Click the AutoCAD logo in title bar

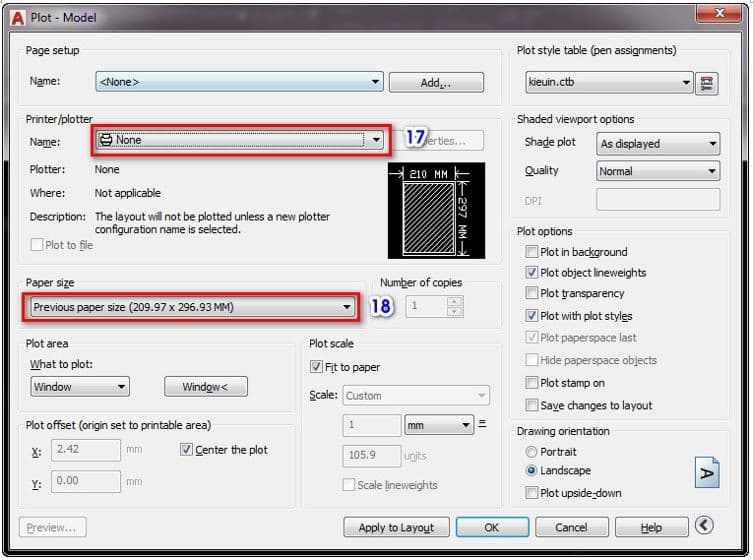(17, 18)
